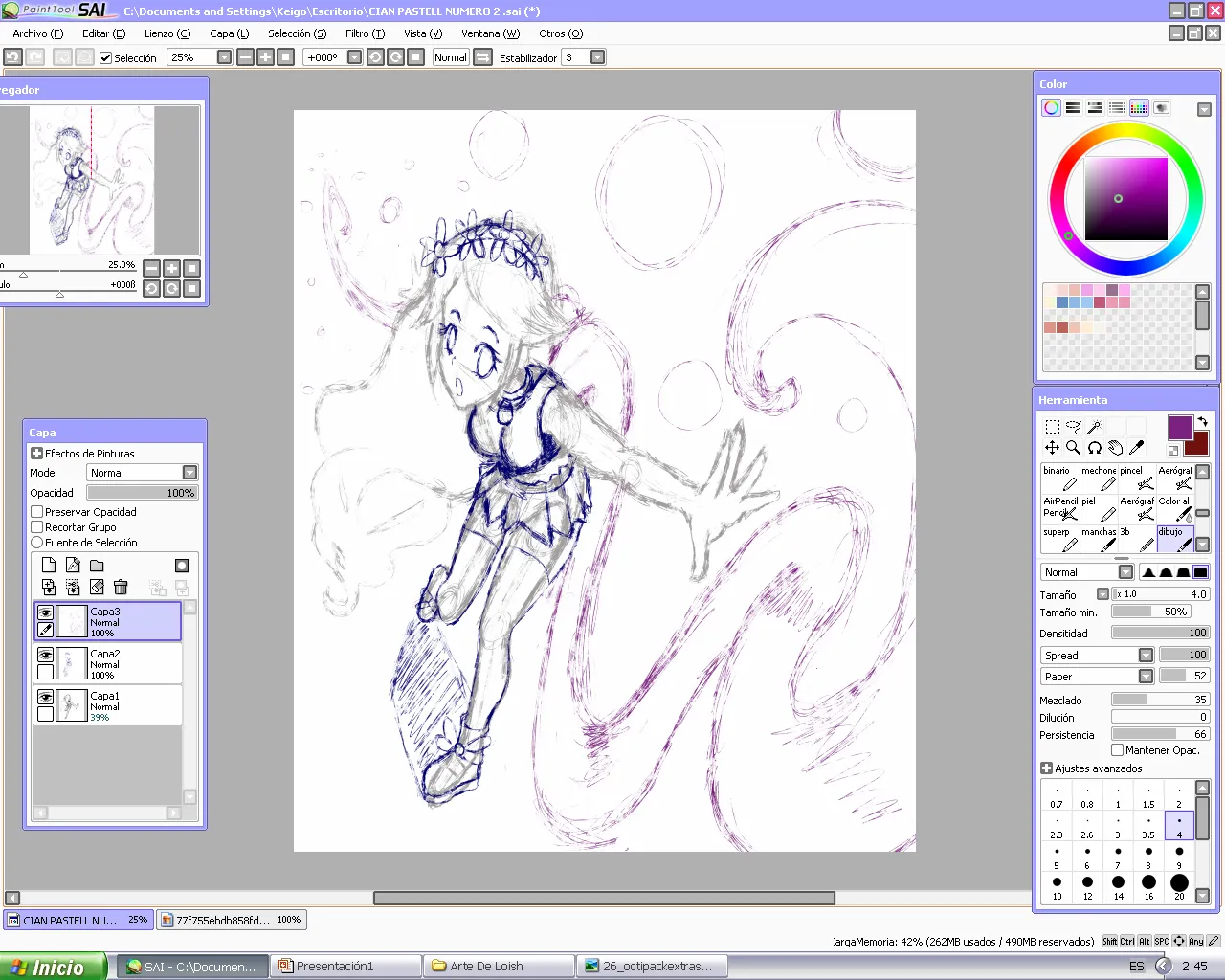
Task: Select the magic wand tool
Action: pyautogui.click(x=1094, y=427)
